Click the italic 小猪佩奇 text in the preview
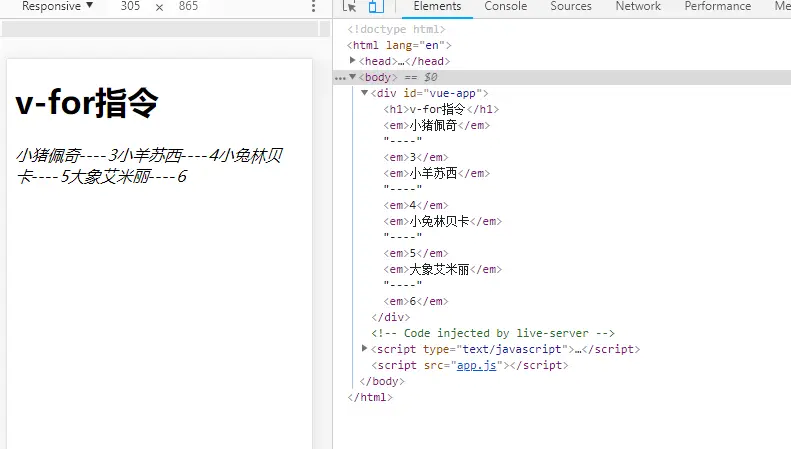 48,155
